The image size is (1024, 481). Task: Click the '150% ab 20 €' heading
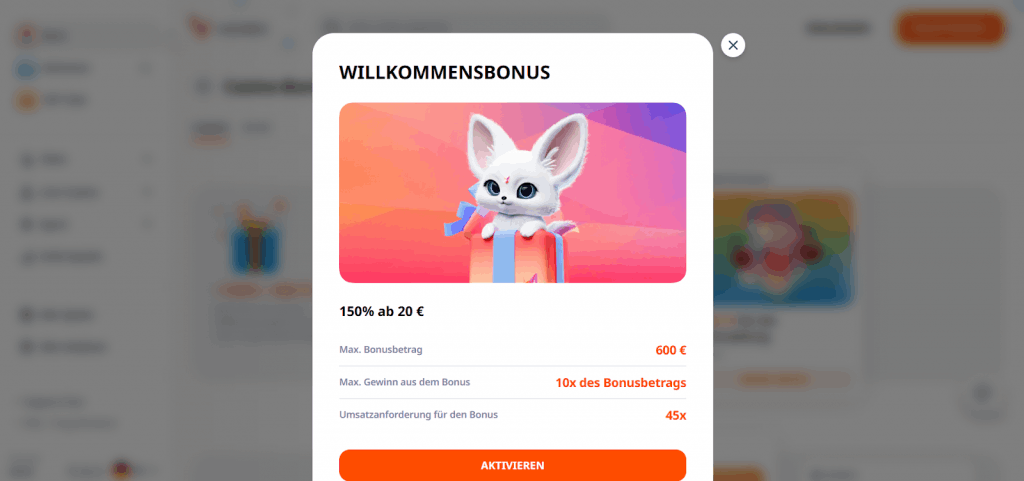tap(381, 311)
